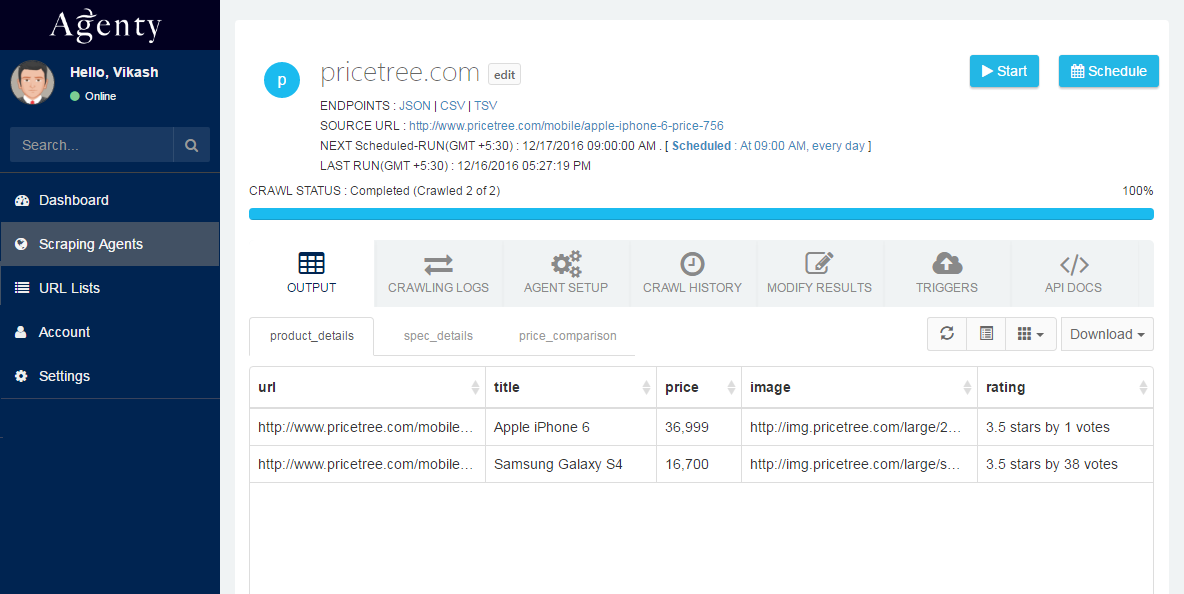The width and height of the screenshot is (1184, 594).
Task: Focus the sidebar Search field
Action: coord(91,145)
